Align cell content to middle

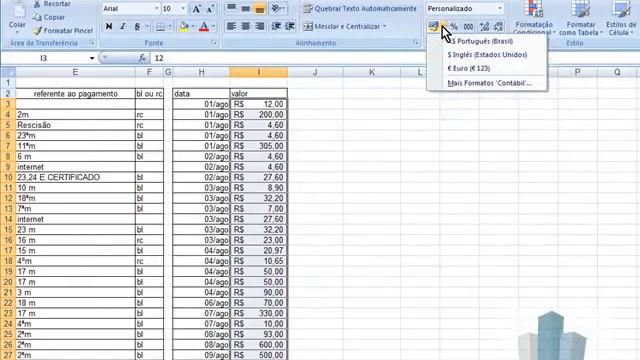point(245,8)
